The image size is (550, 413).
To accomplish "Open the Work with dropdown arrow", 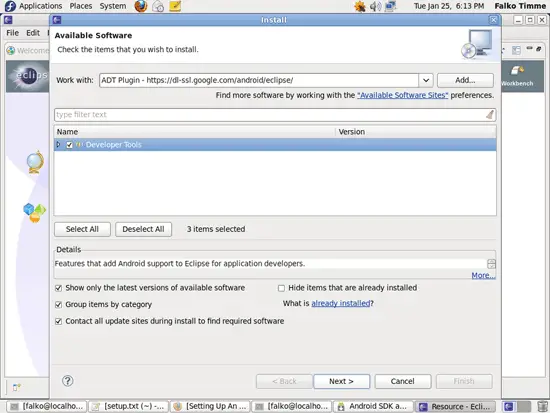I will click(426, 80).
